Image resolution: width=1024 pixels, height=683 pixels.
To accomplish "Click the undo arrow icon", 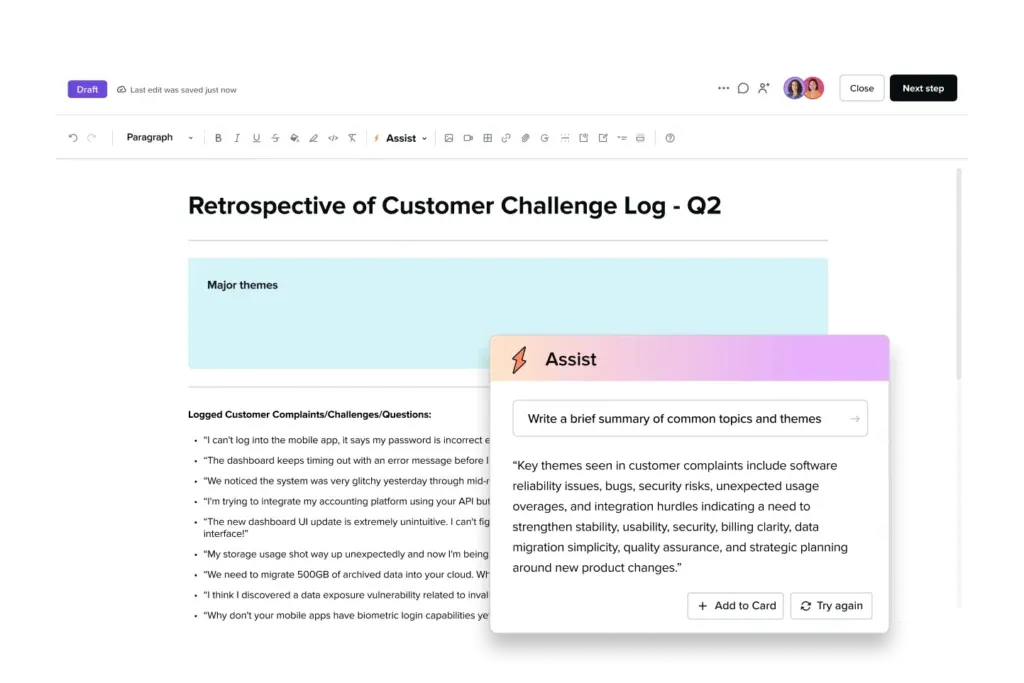I will tap(73, 138).
